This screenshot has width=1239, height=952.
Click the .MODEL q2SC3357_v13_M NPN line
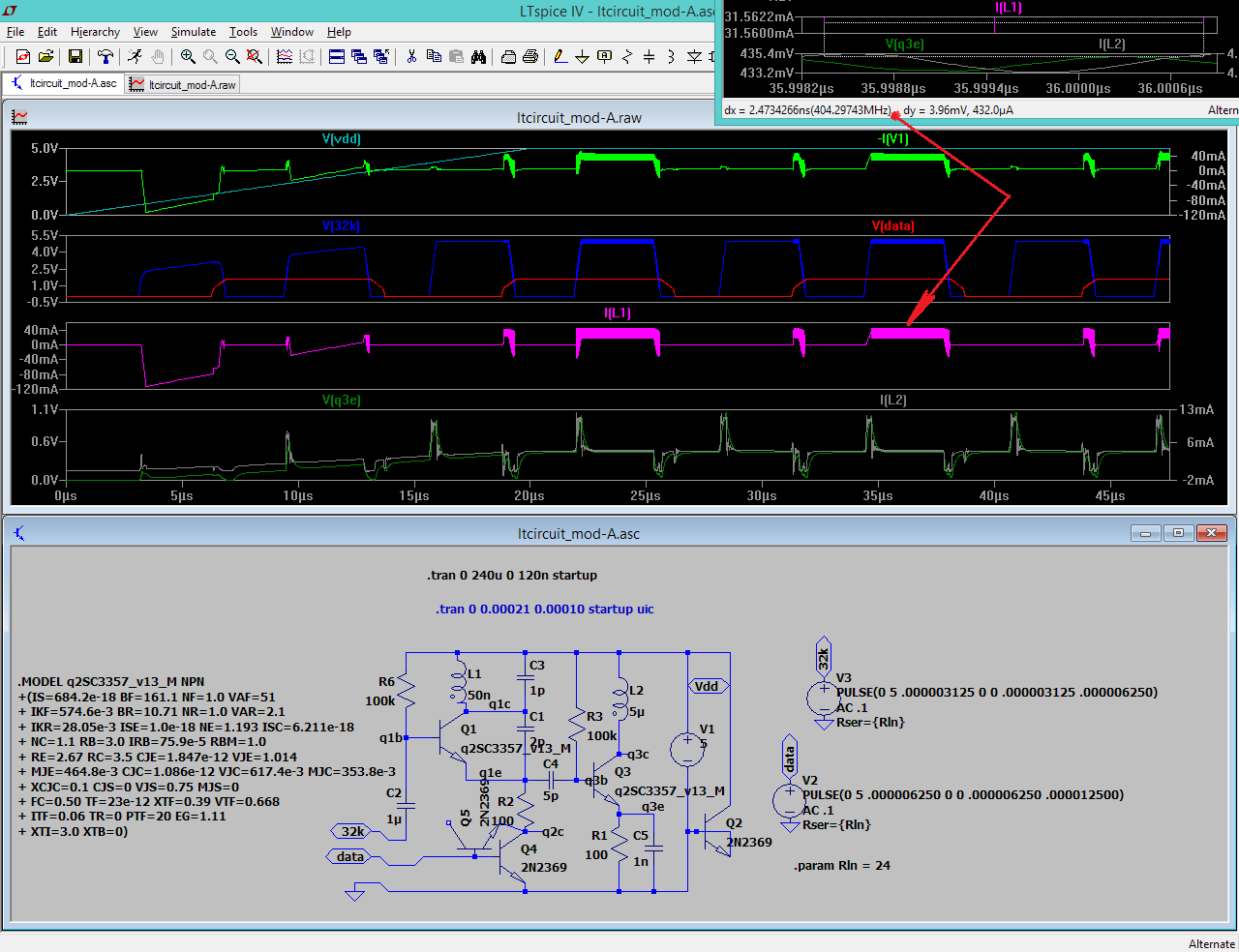(x=111, y=681)
